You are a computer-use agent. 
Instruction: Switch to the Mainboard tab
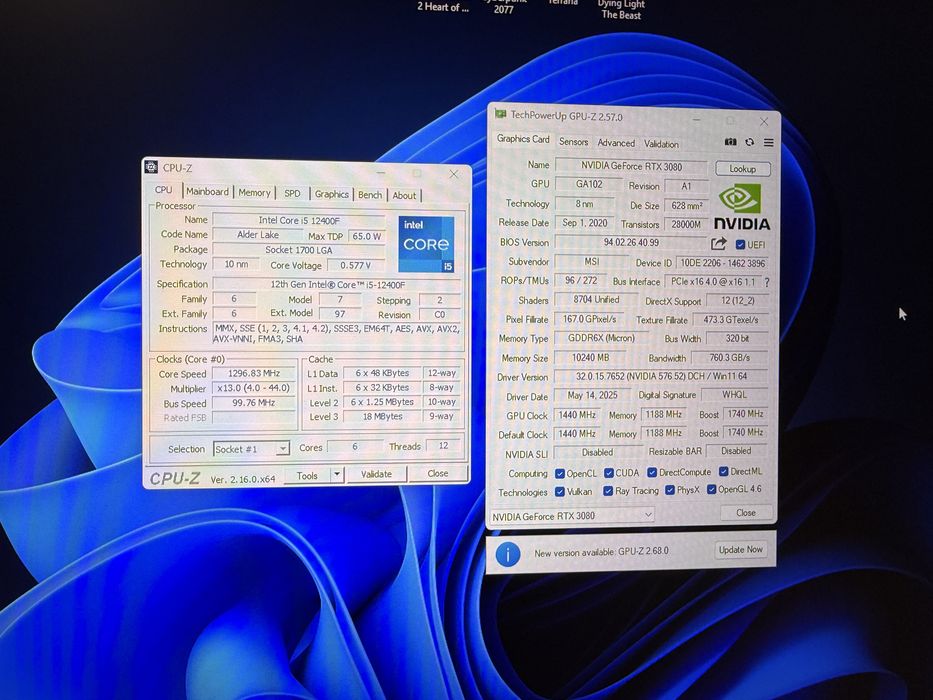(x=207, y=192)
